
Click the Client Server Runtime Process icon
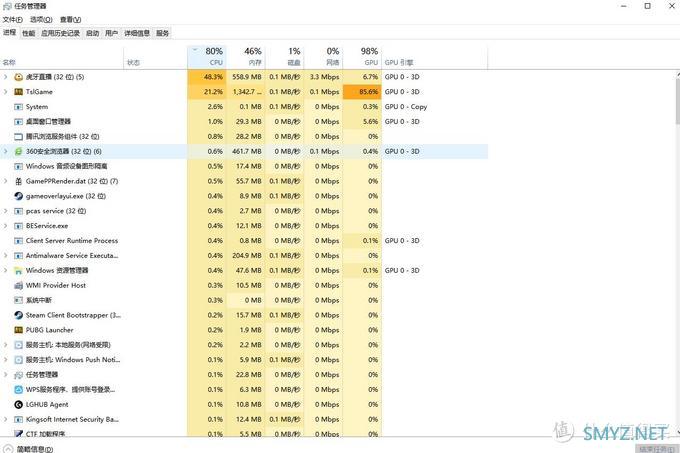18,241
